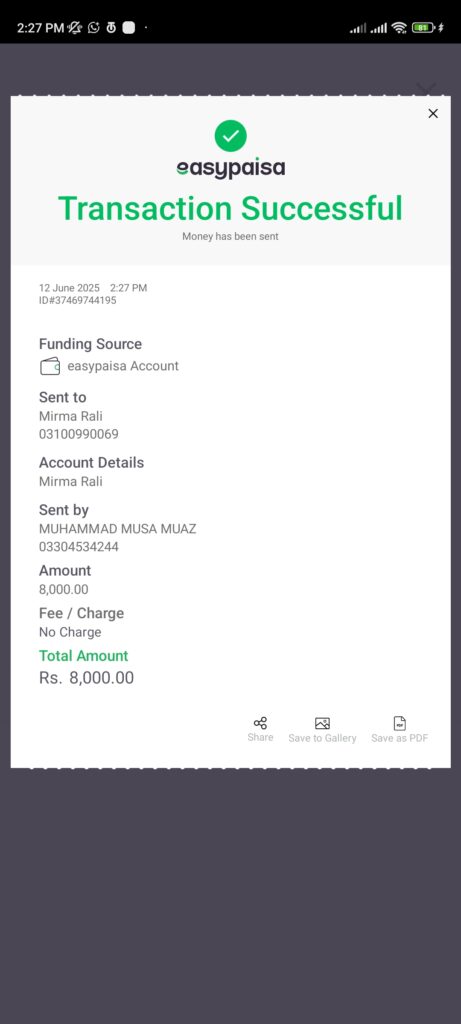Tap the green success checkmark icon
Viewport: 461px width, 1024px height.
(230, 136)
